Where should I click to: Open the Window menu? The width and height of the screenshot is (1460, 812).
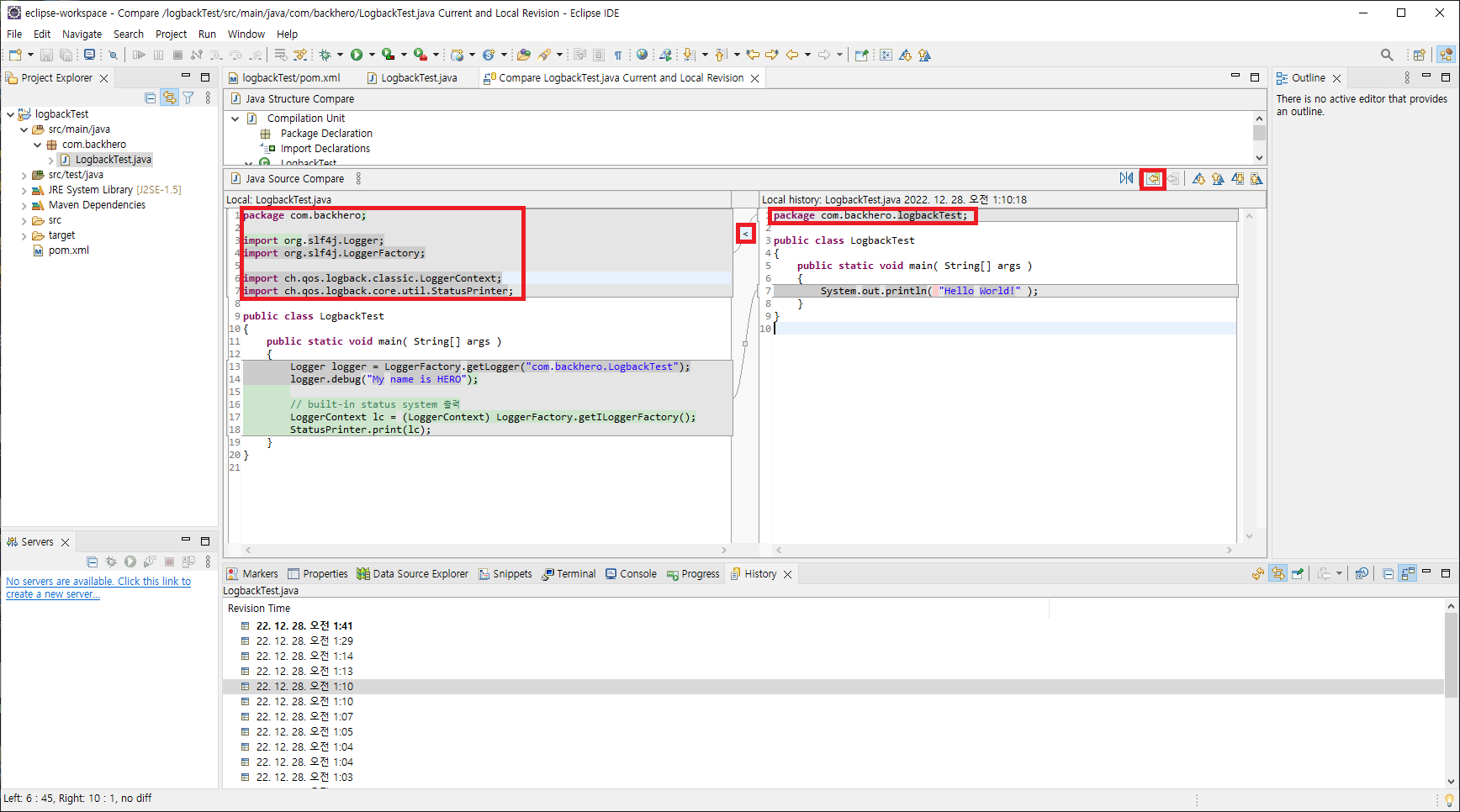pyautogui.click(x=246, y=34)
